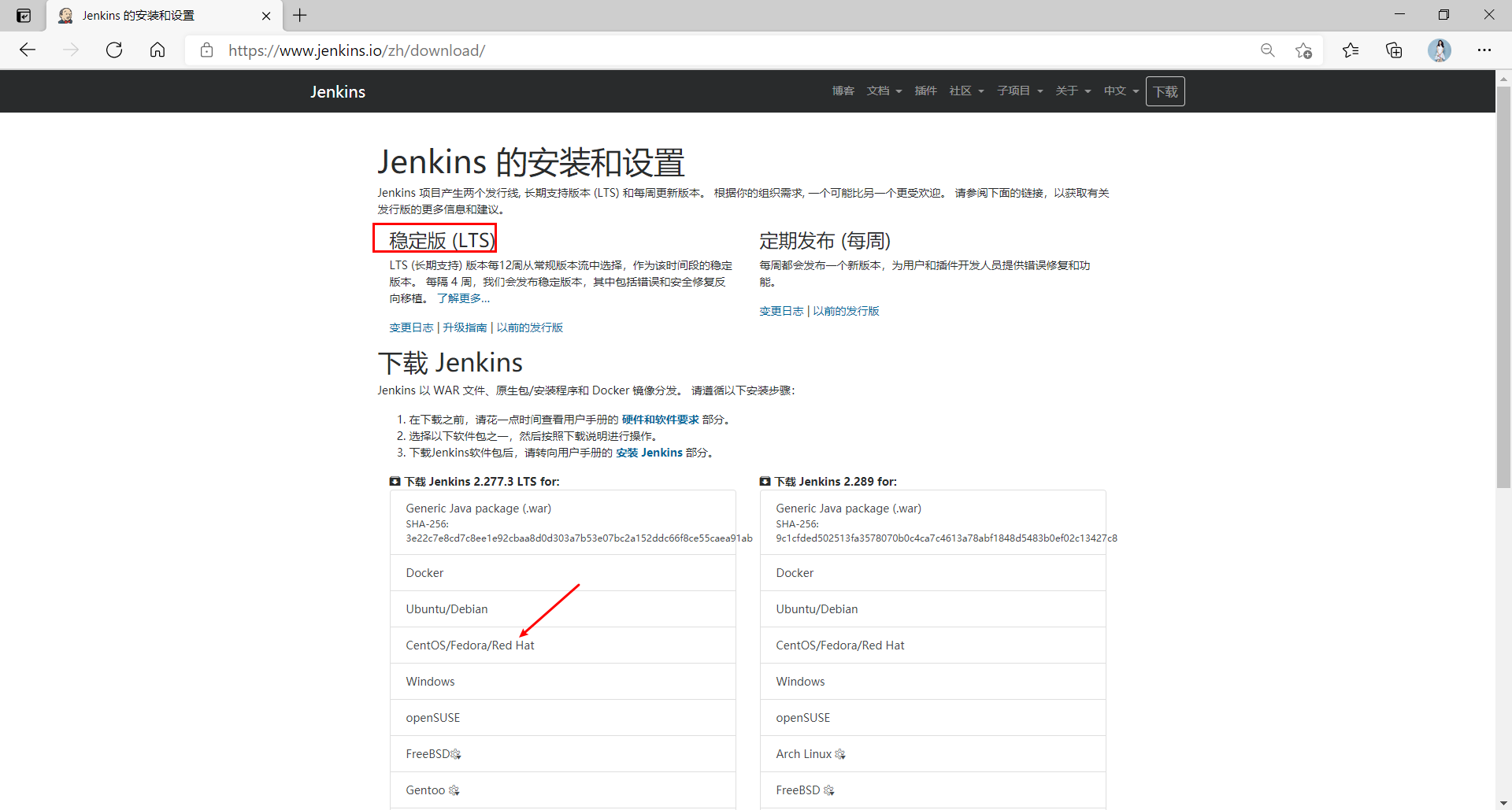Open the 了解更多... link
This screenshot has height=810, width=1512.
click(463, 298)
